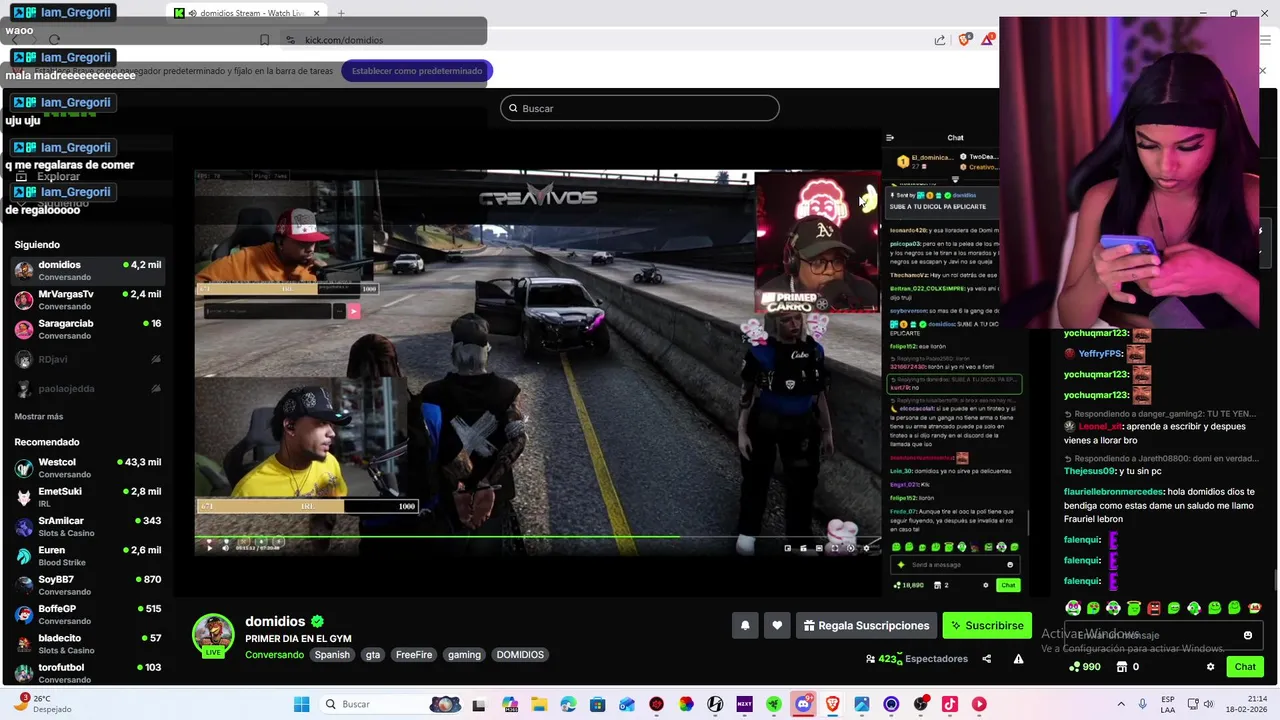
Task: Click the kick.com/domidios address bar
Action: tap(344, 40)
